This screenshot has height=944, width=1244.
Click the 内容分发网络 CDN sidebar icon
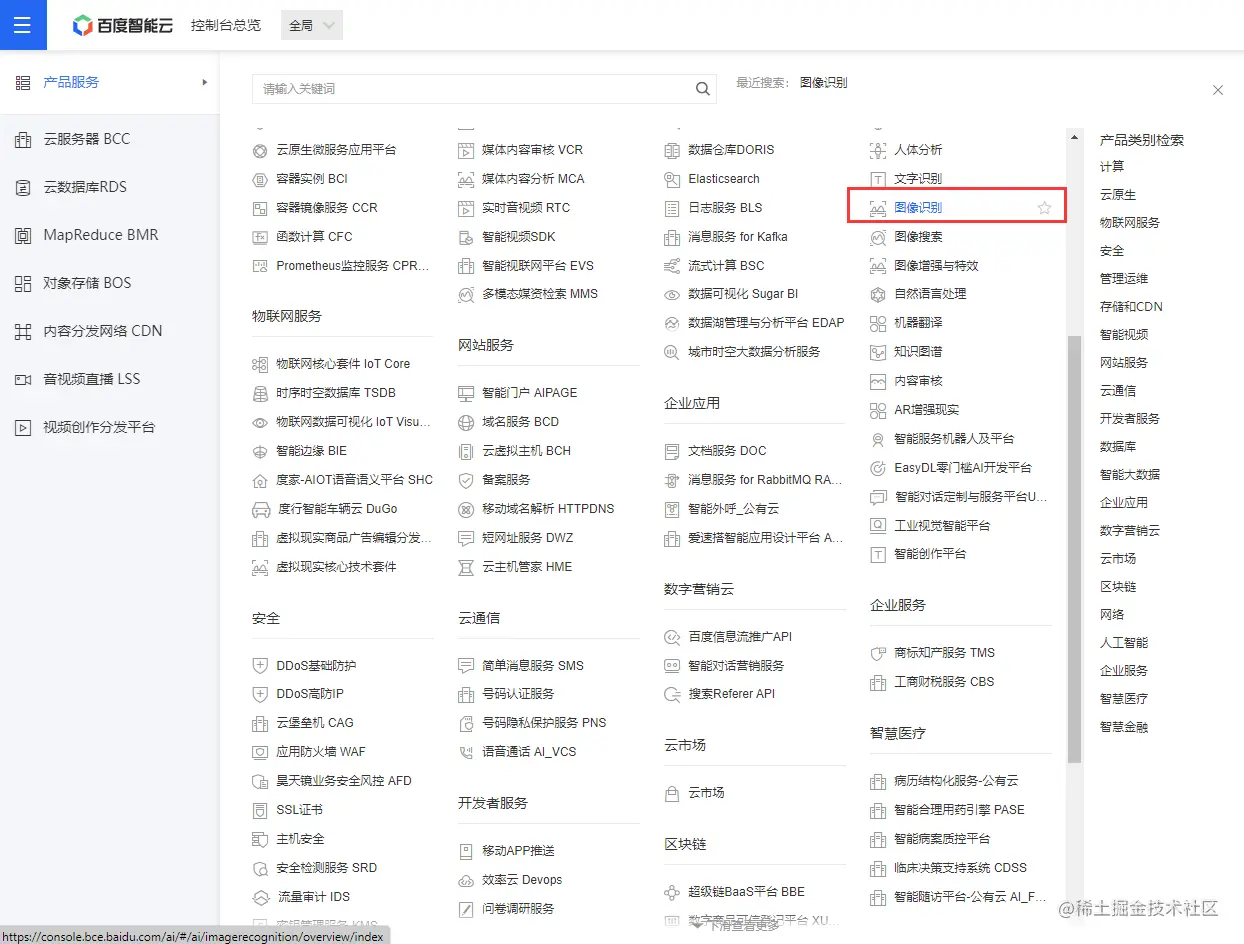23,331
